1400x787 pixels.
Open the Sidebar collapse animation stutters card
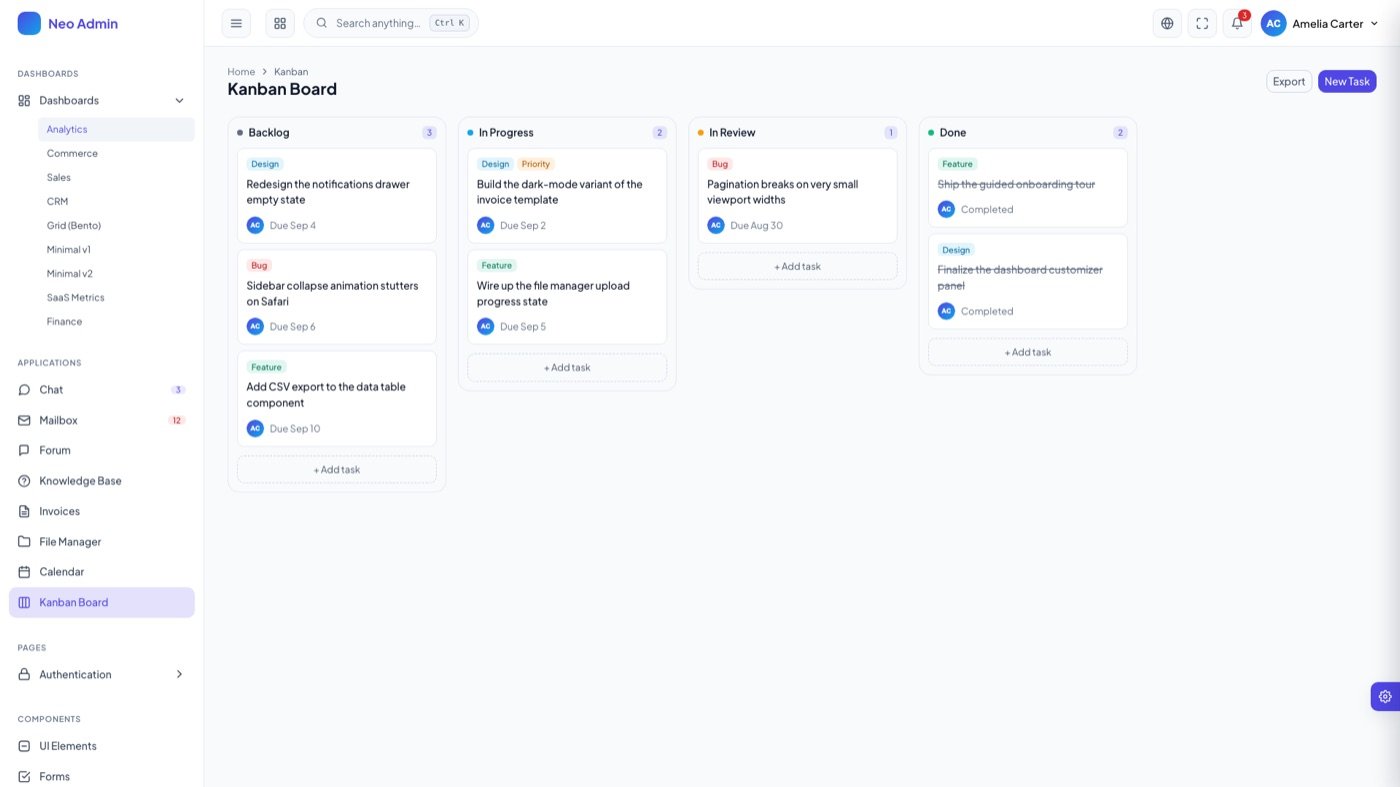(x=337, y=297)
